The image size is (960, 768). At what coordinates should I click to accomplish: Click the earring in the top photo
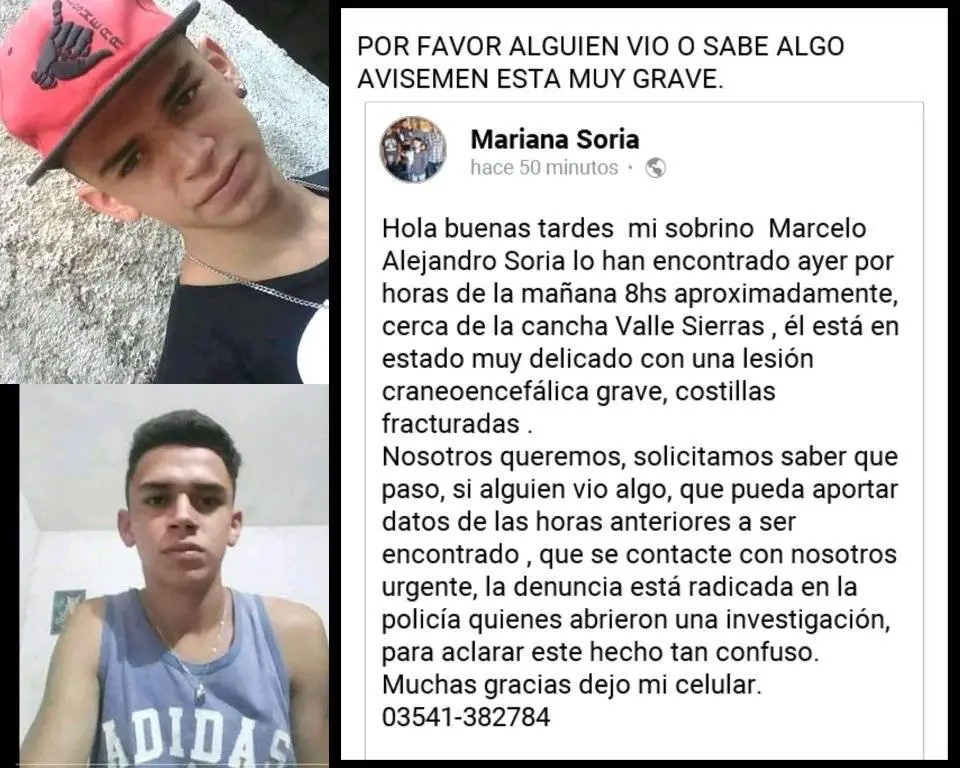point(242,91)
